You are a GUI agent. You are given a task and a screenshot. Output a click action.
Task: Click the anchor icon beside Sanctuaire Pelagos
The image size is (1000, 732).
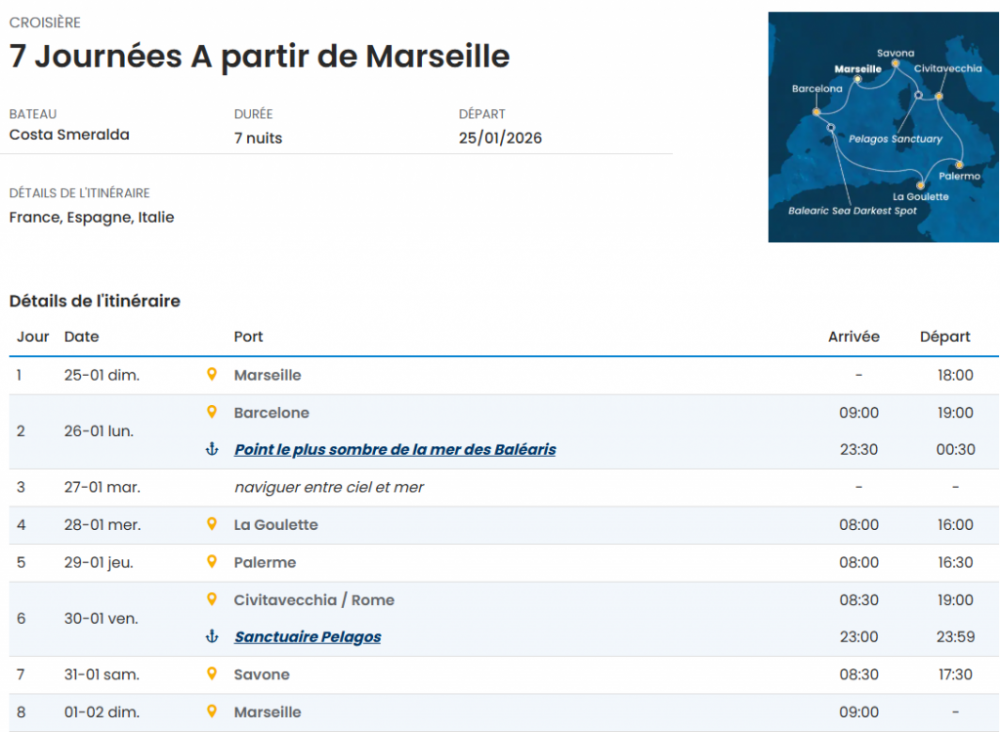211,637
